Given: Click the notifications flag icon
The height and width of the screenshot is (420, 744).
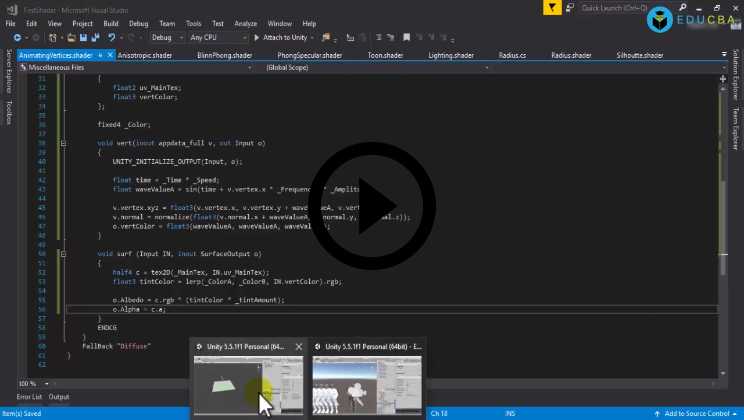Looking at the screenshot, I should point(551,8).
